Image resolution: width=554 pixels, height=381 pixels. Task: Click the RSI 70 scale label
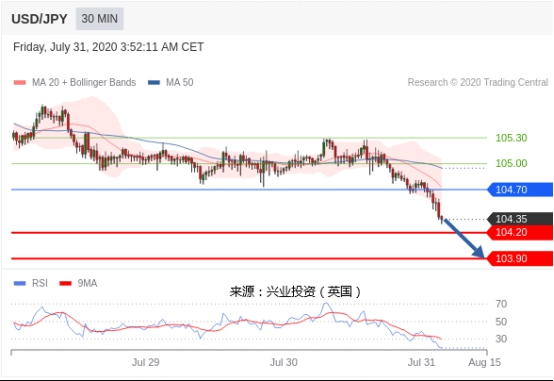(x=501, y=304)
